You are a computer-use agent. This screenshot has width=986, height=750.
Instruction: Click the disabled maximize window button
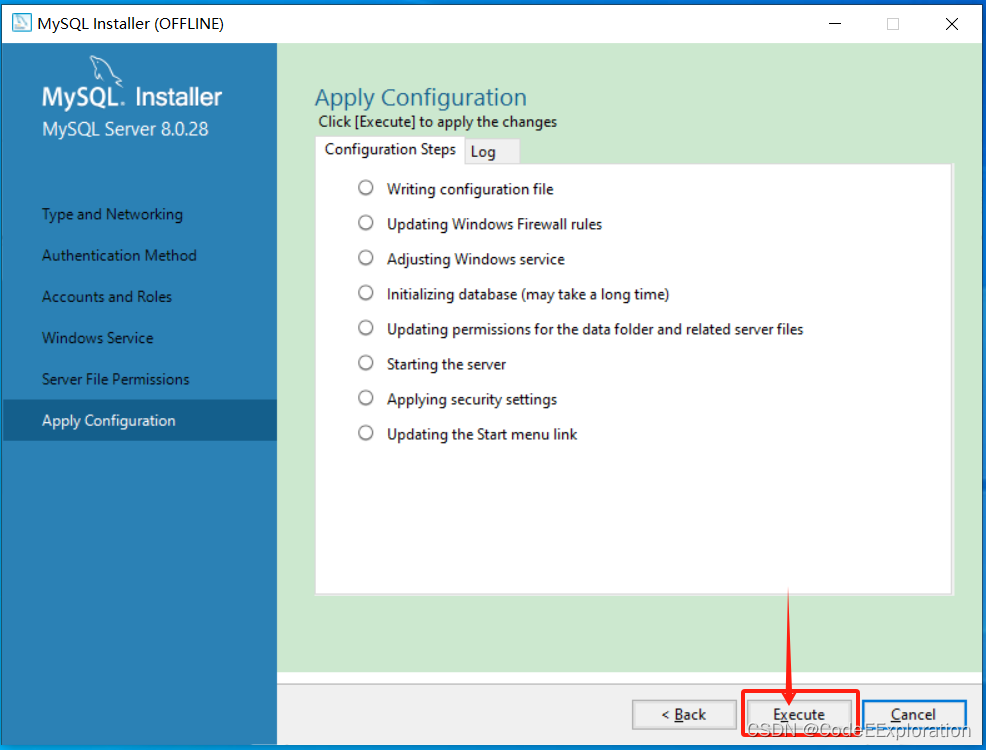coord(892,24)
